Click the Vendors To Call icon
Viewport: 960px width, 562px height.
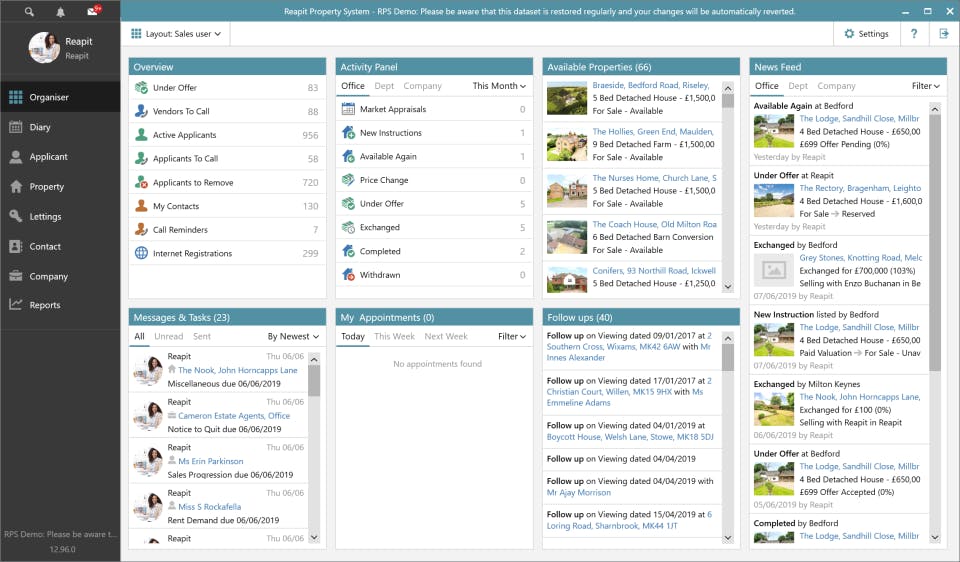point(141,111)
